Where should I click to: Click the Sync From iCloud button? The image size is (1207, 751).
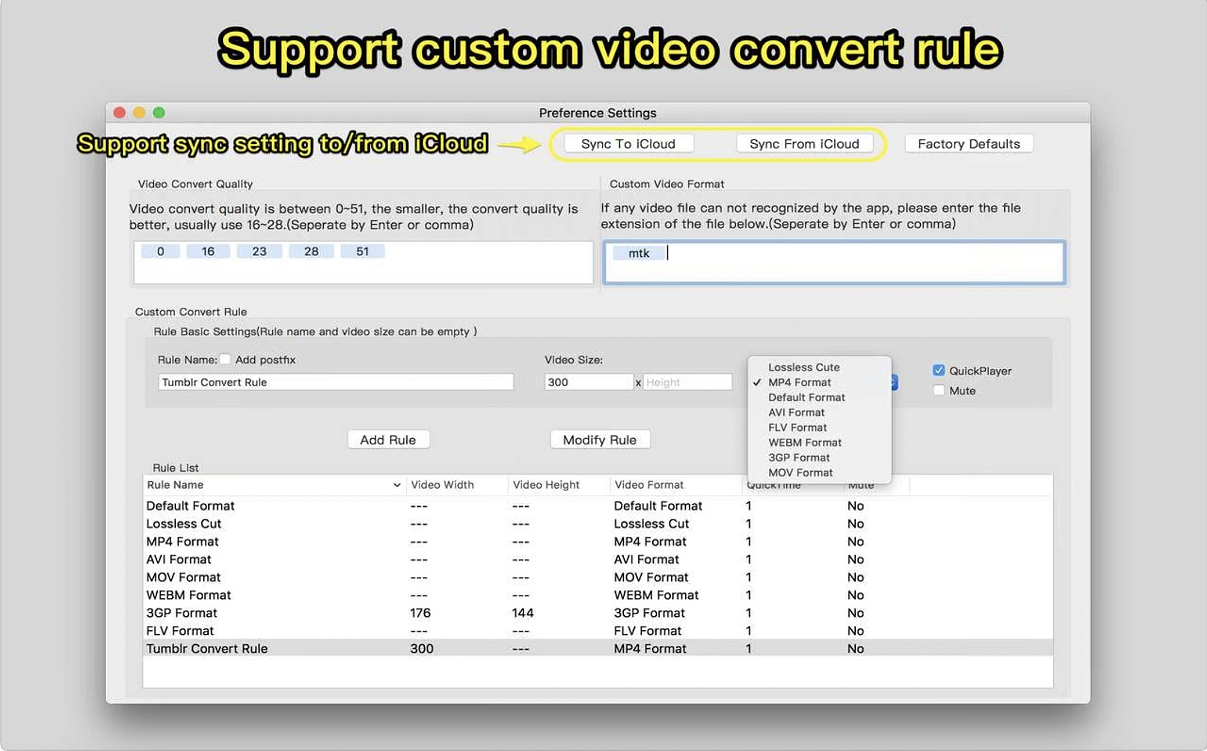coord(804,144)
